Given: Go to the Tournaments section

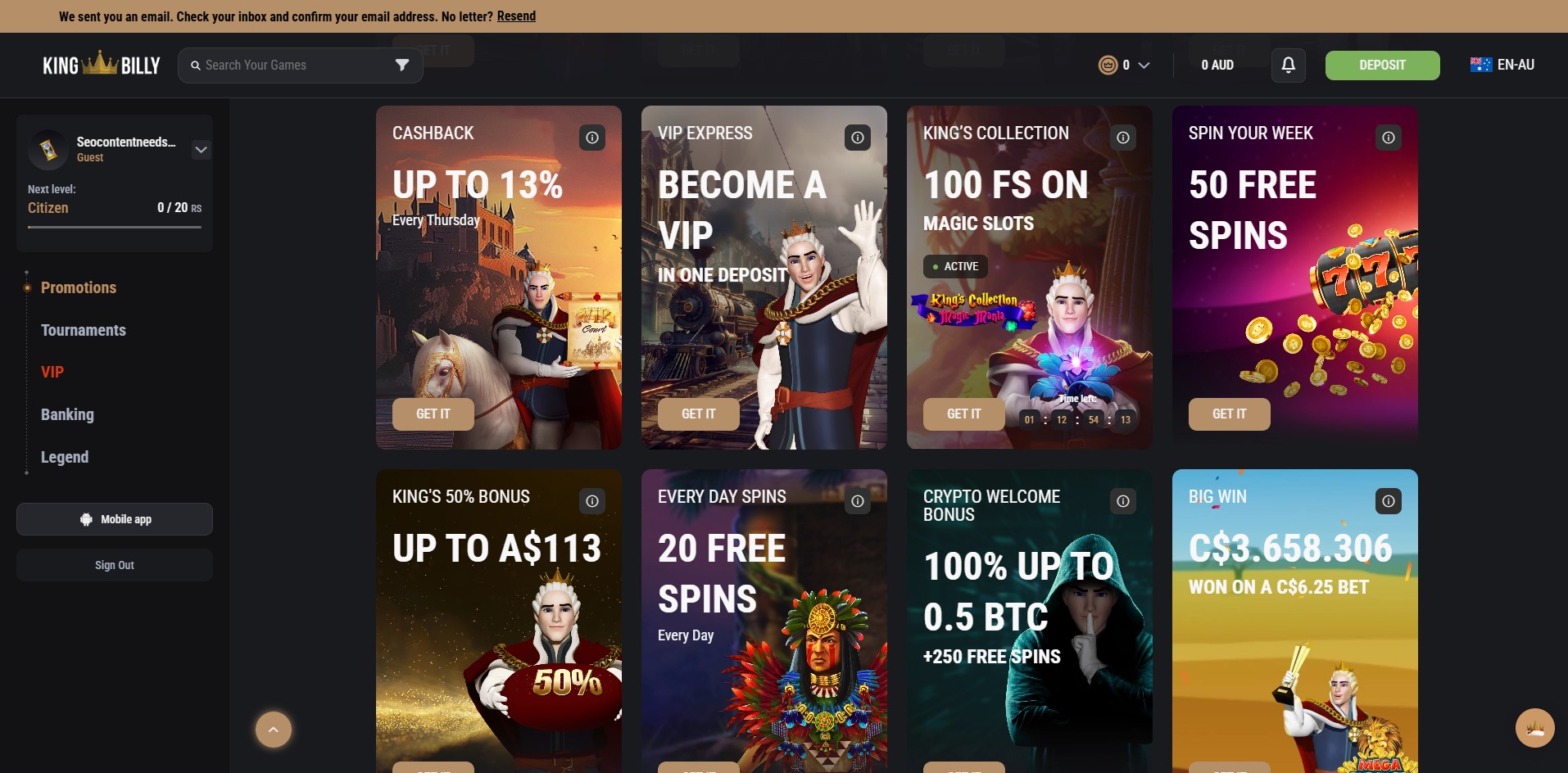Looking at the screenshot, I should coord(84,330).
